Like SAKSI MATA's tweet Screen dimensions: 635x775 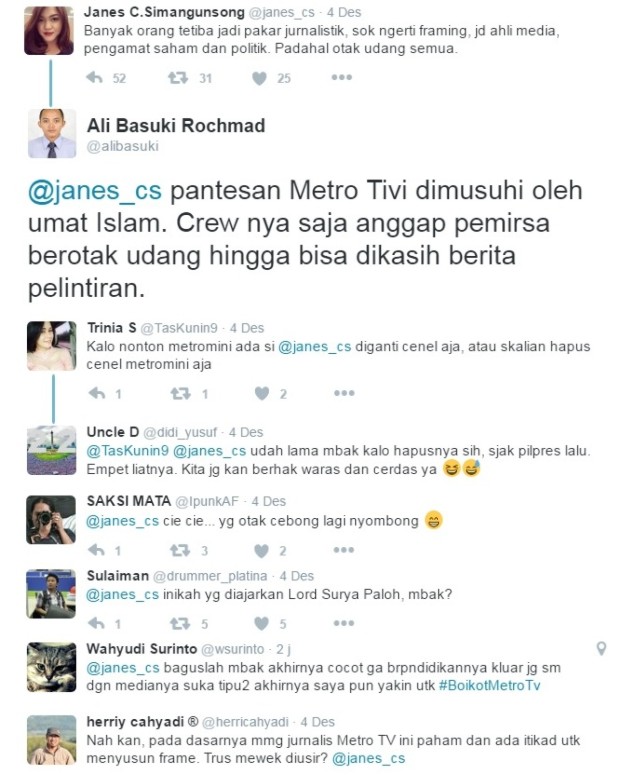(261, 551)
